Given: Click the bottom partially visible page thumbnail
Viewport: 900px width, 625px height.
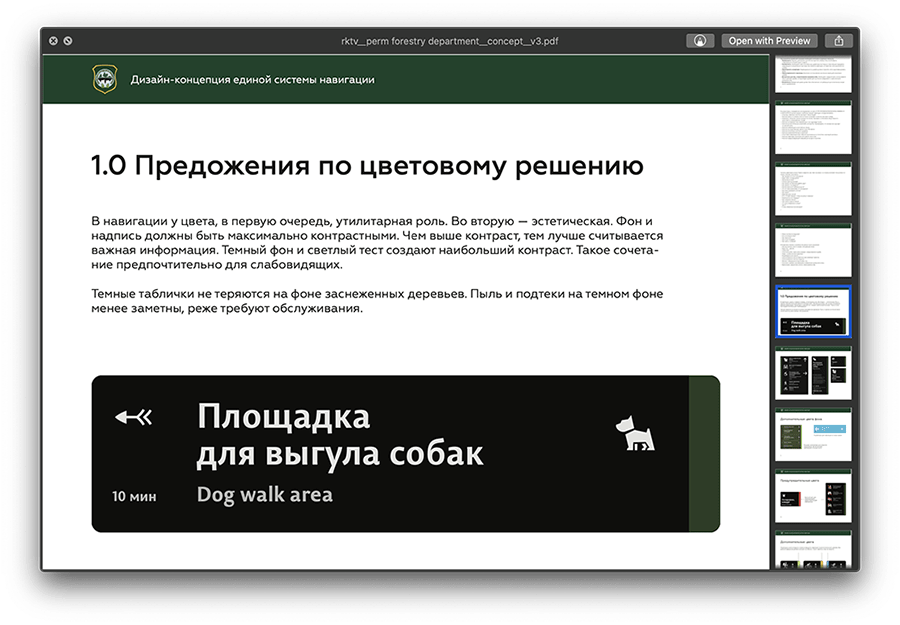Looking at the screenshot, I should pos(814,551).
